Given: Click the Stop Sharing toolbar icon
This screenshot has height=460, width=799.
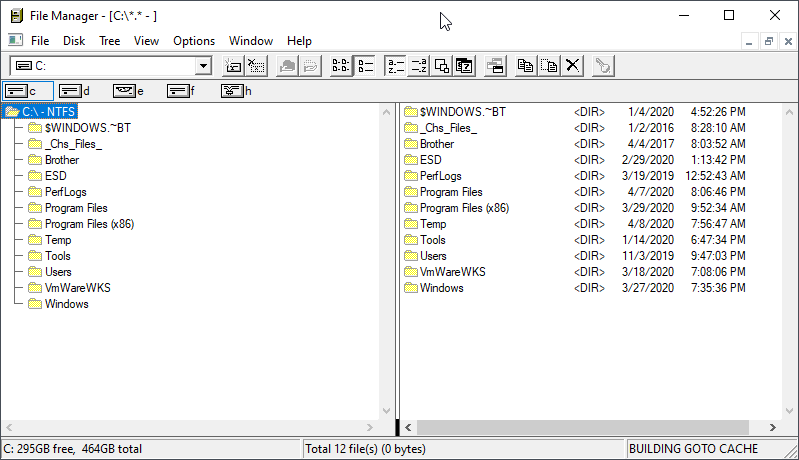Looking at the screenshot, I should (310, 66).
